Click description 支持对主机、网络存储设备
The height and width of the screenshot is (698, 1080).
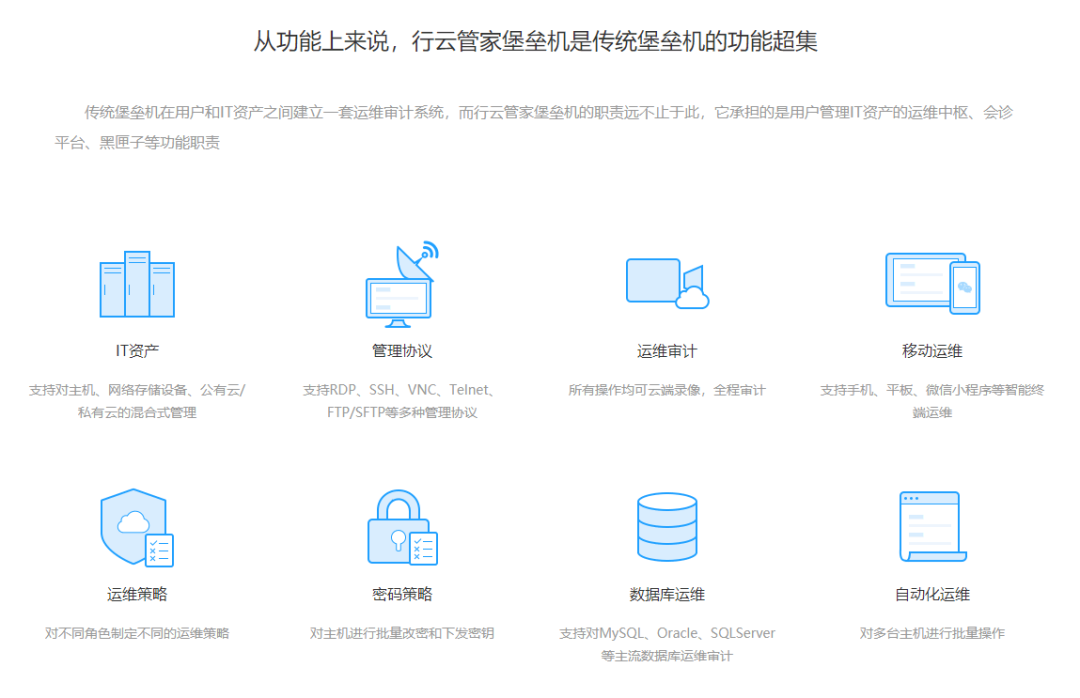pos(137,401)
